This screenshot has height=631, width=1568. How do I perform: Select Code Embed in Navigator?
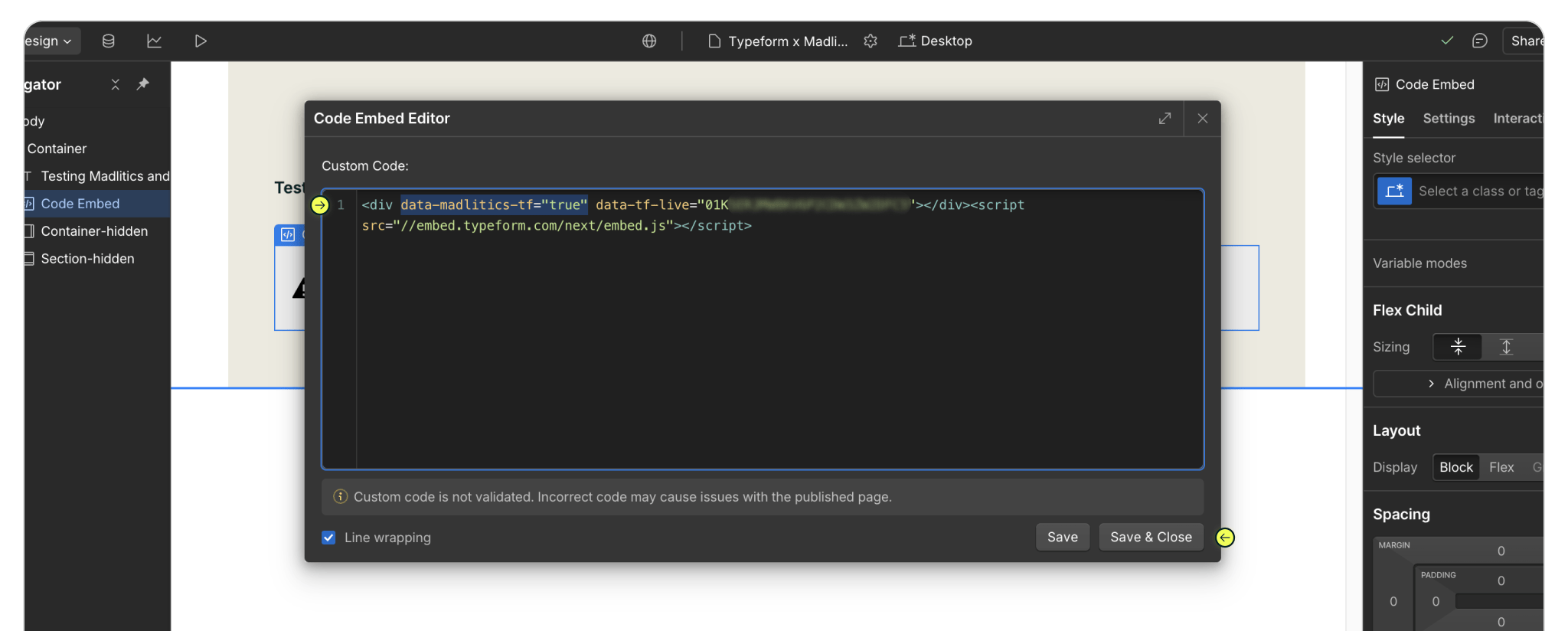pyautogui.click(x=97, y=204)
